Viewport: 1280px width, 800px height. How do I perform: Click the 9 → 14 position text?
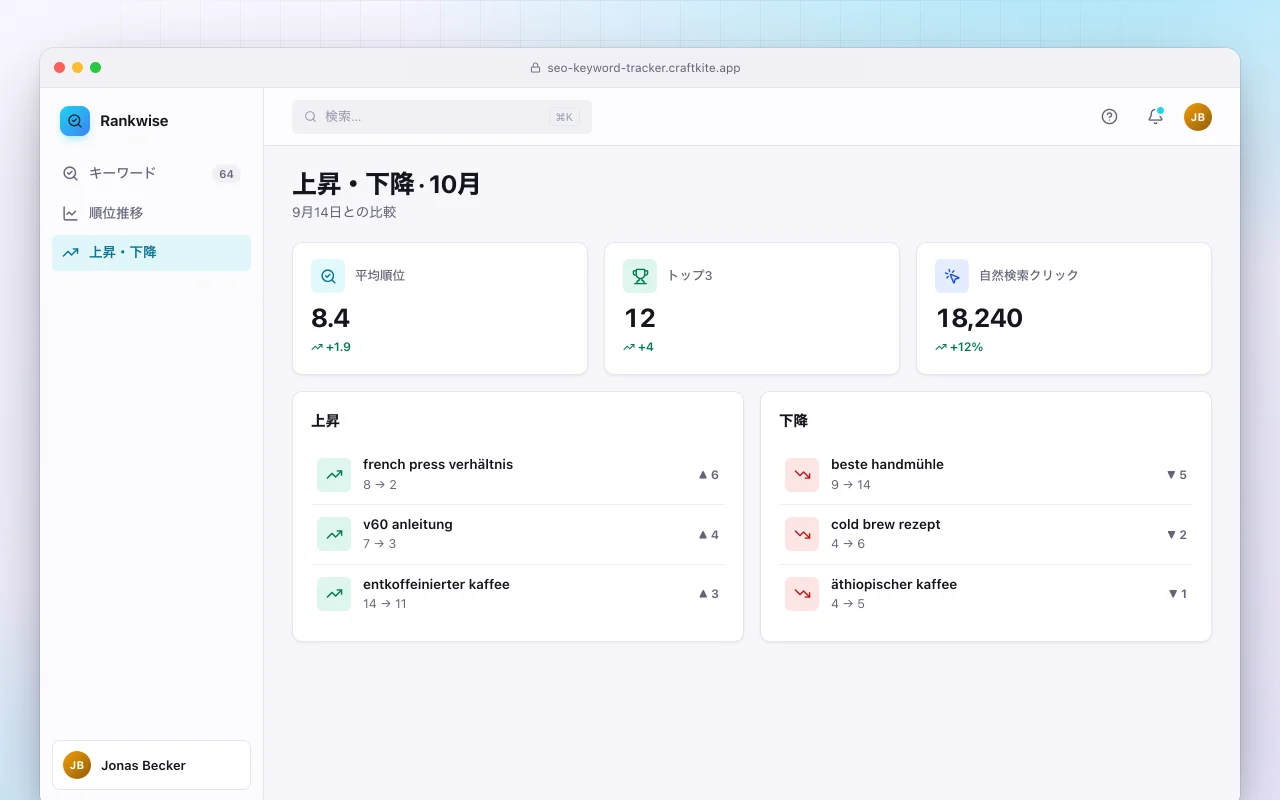click(851, 485)
